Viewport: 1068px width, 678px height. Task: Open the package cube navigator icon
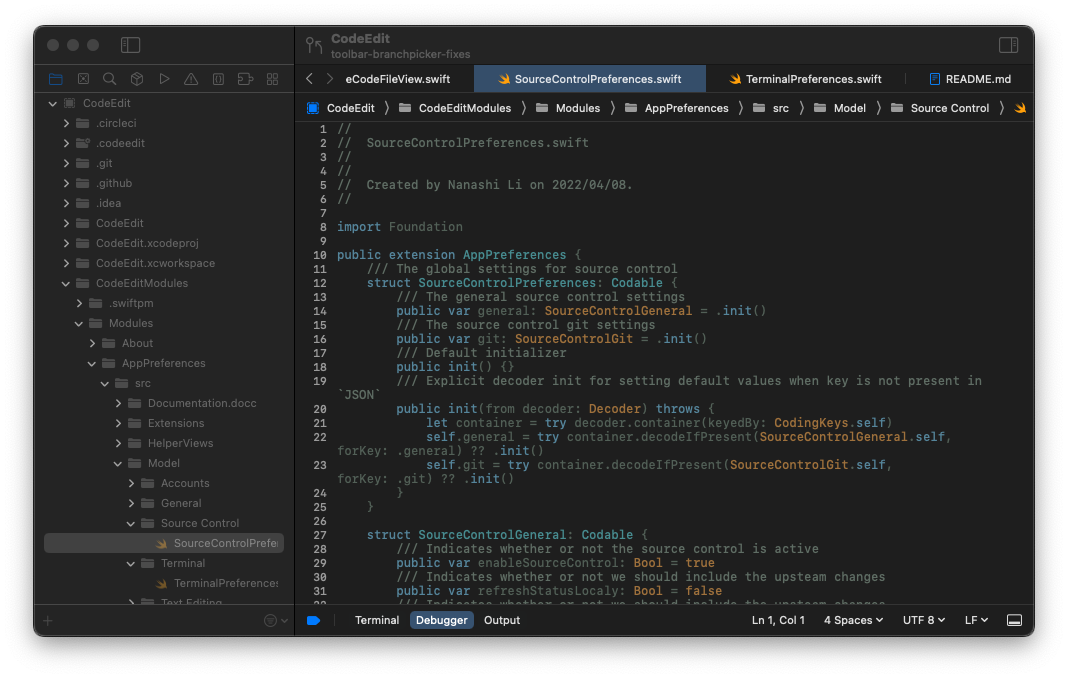137,78
